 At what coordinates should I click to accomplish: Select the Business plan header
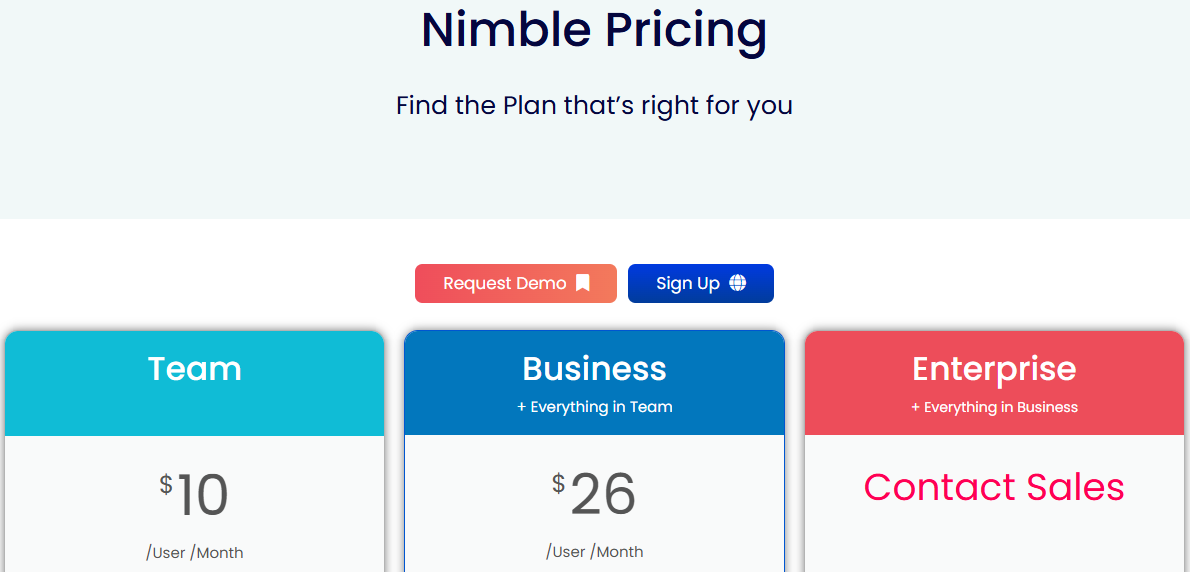tap(594, 383)
